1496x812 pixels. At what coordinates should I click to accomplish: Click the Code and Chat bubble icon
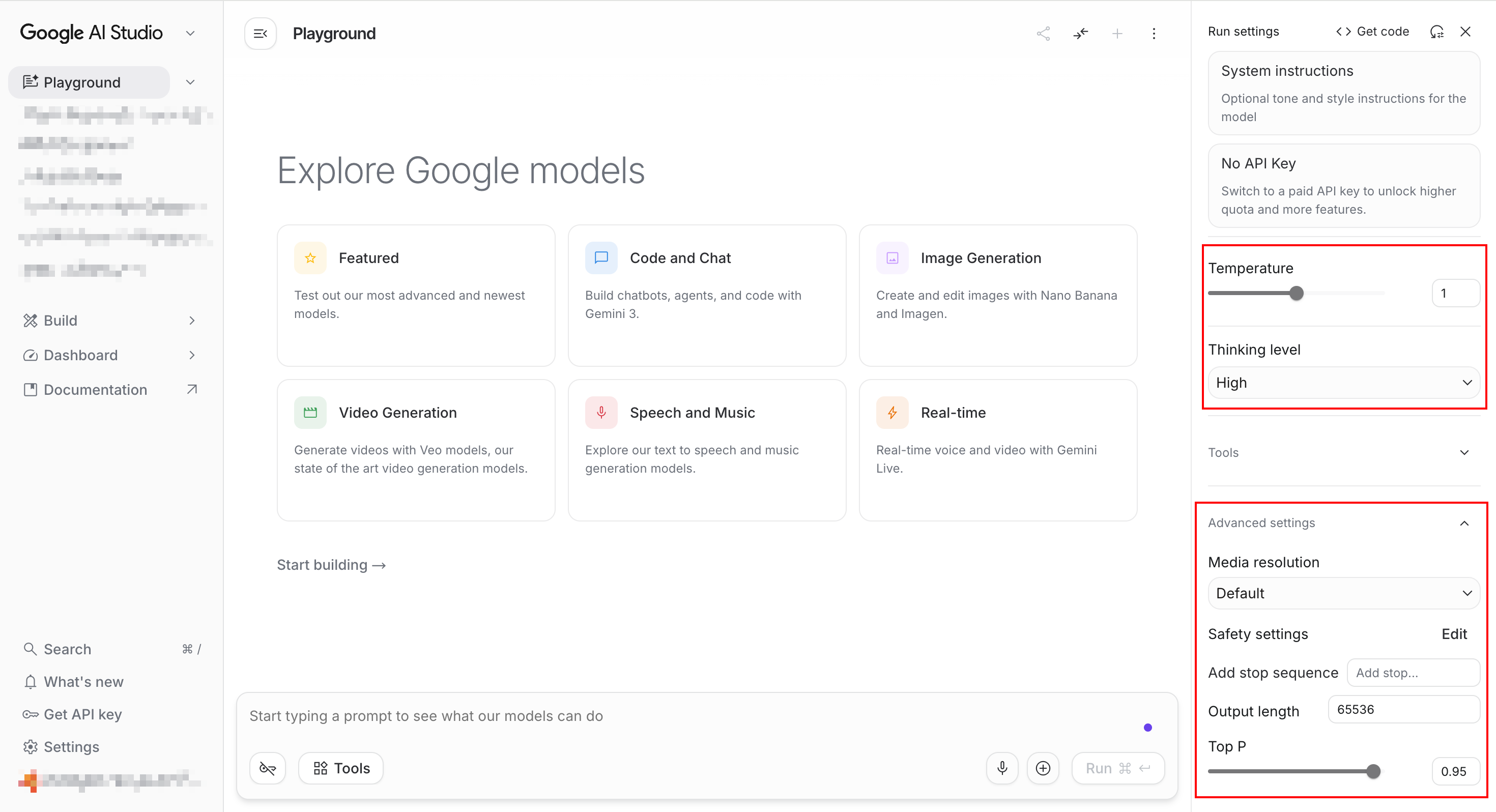coord(601,258)
